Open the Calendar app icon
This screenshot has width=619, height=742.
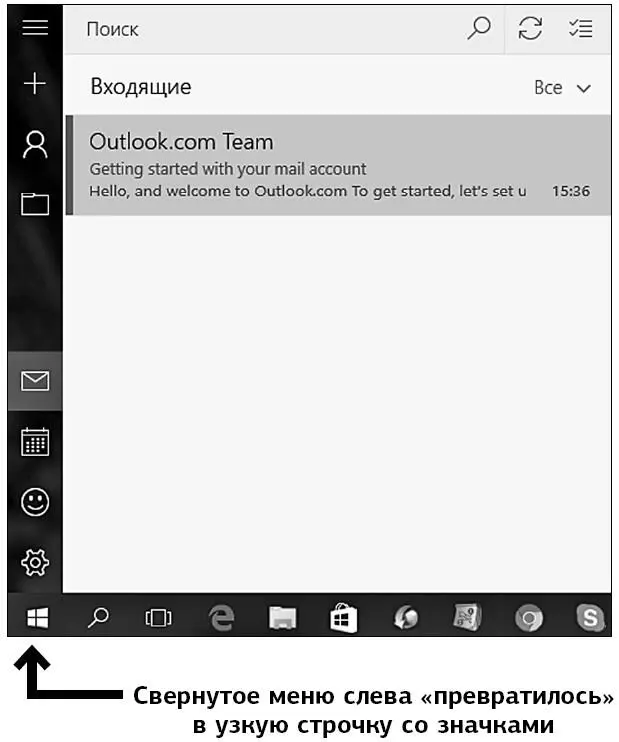click(35, 442)
